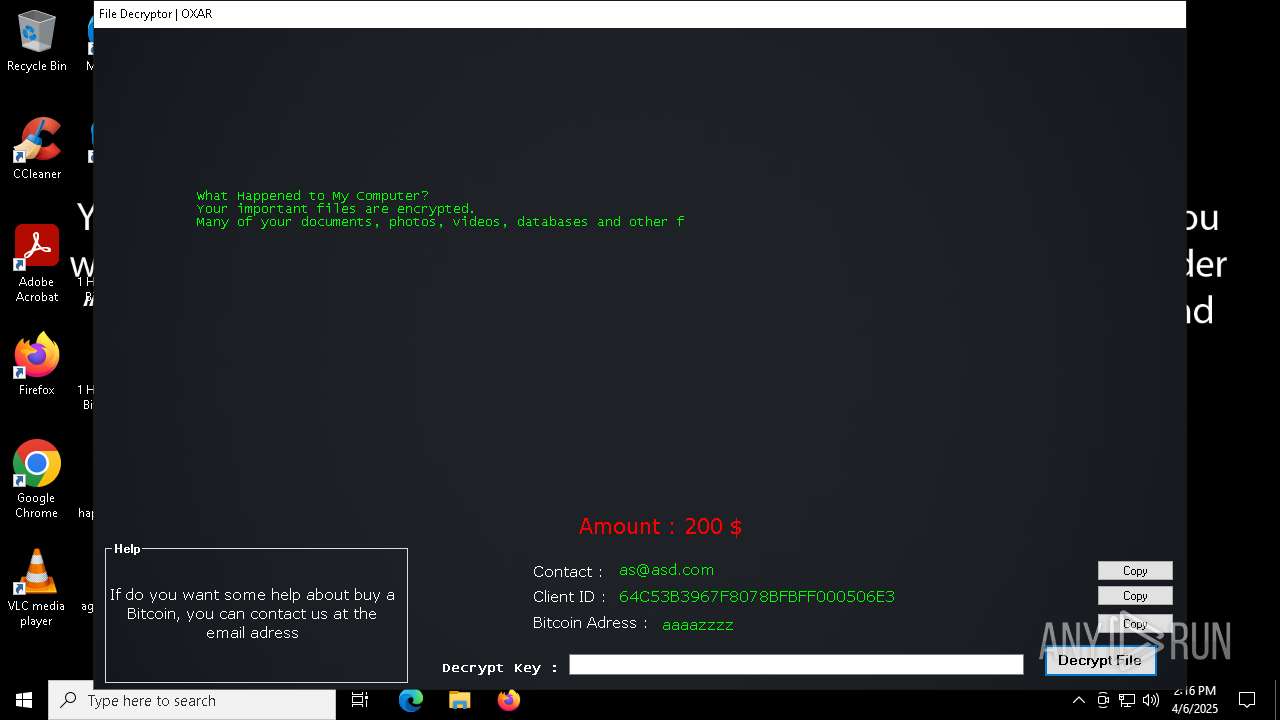The height and width of the screenshot is (720, 1280).
Task: Open File Explorer from the taskbar
Action: pos(460,701)
